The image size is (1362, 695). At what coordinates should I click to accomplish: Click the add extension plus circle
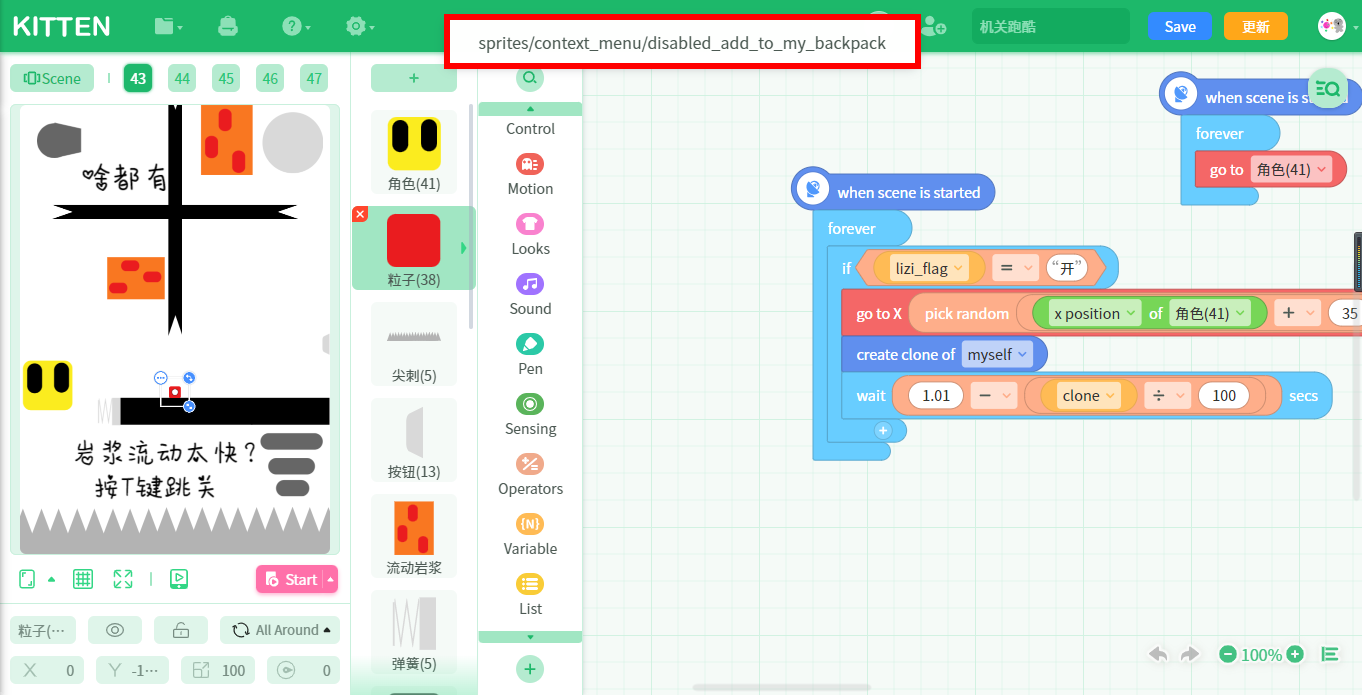coord(530,669)
